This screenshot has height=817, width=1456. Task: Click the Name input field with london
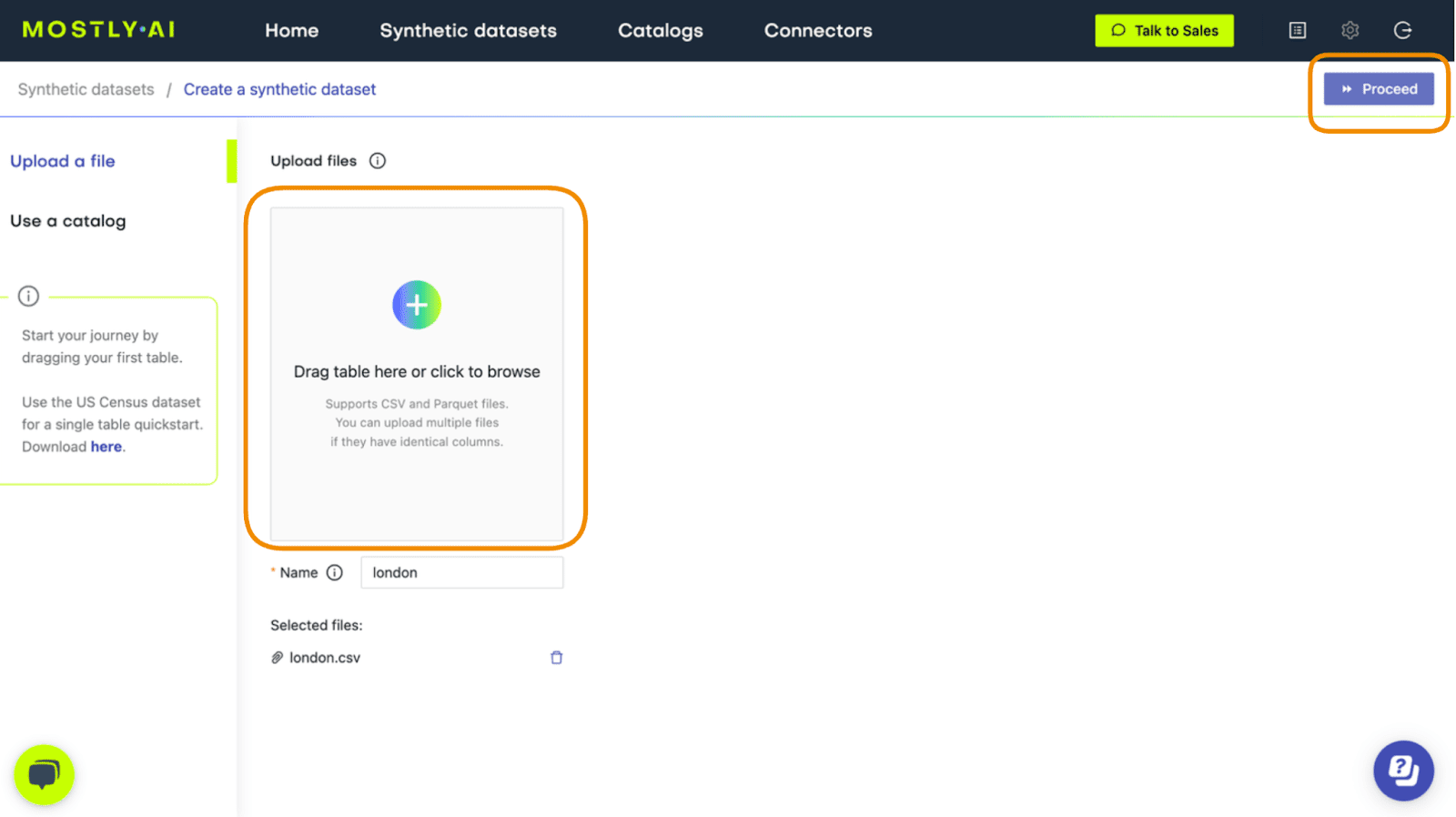click(x=462, y=572)
